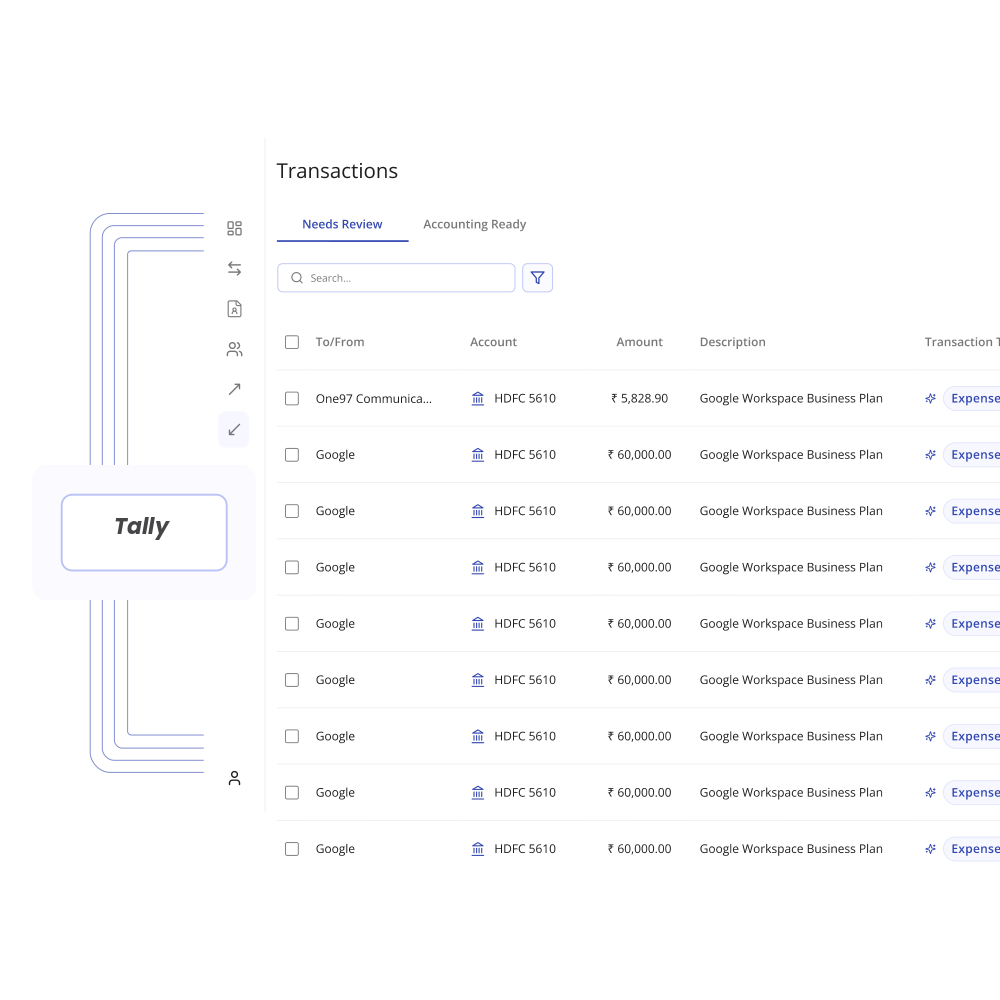The image size is (1000, 1000).
Task: Click the ₹ 5,828.90 amount cell
Action: pos(639,399)
